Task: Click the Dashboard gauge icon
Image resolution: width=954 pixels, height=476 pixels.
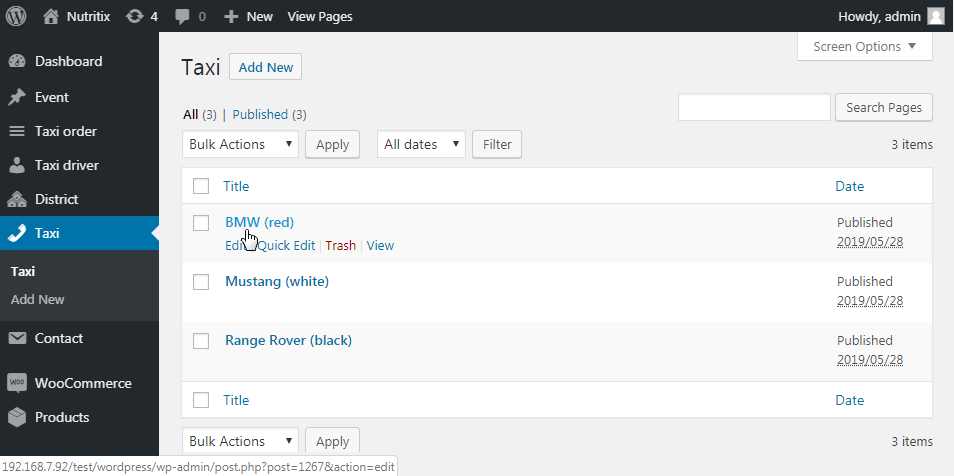Action: [x=17, y=61]
